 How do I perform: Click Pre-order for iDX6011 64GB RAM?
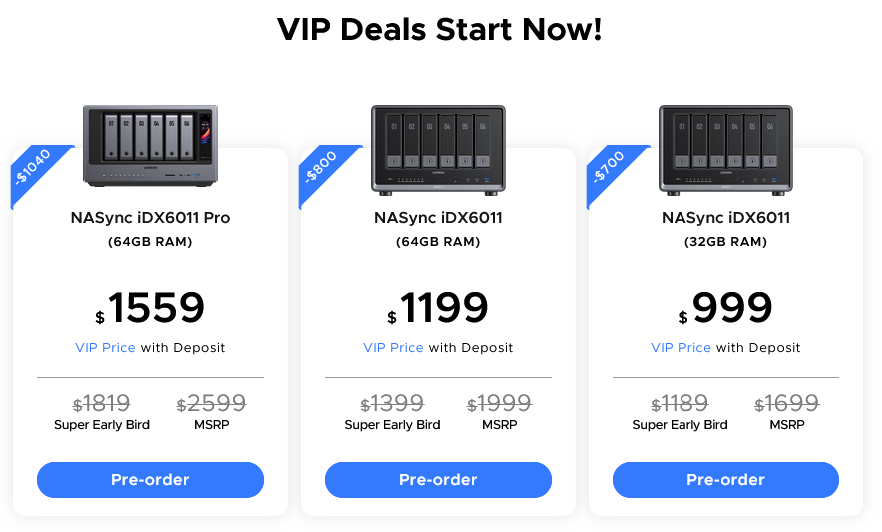pos(438,480)
